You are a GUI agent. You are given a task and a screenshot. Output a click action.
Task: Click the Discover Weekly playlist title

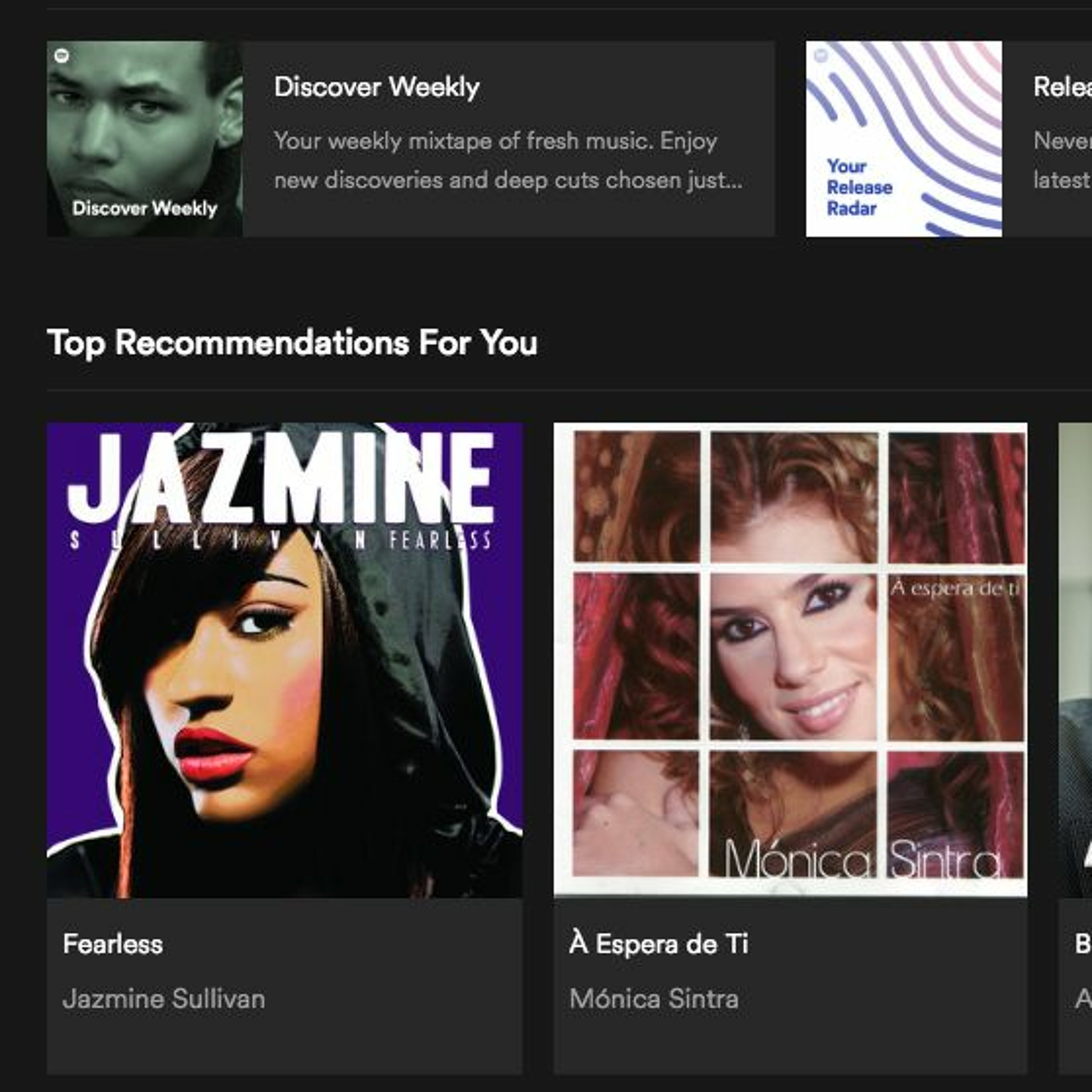(x=376, y=87)
